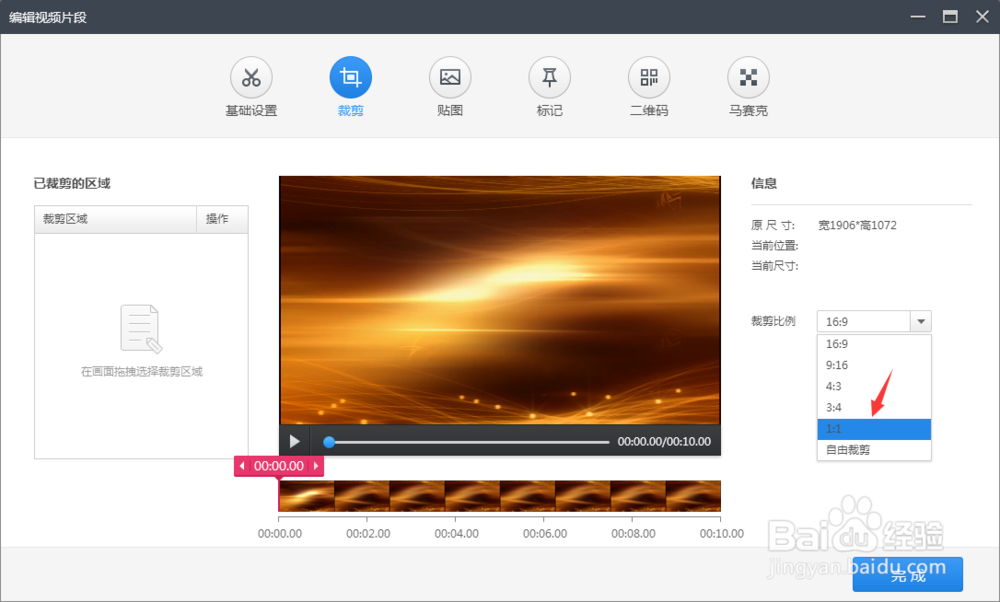Screen dimensions: 1000x602
Task: Step timeline marker forward with right arrow
Action: [316, 466]
